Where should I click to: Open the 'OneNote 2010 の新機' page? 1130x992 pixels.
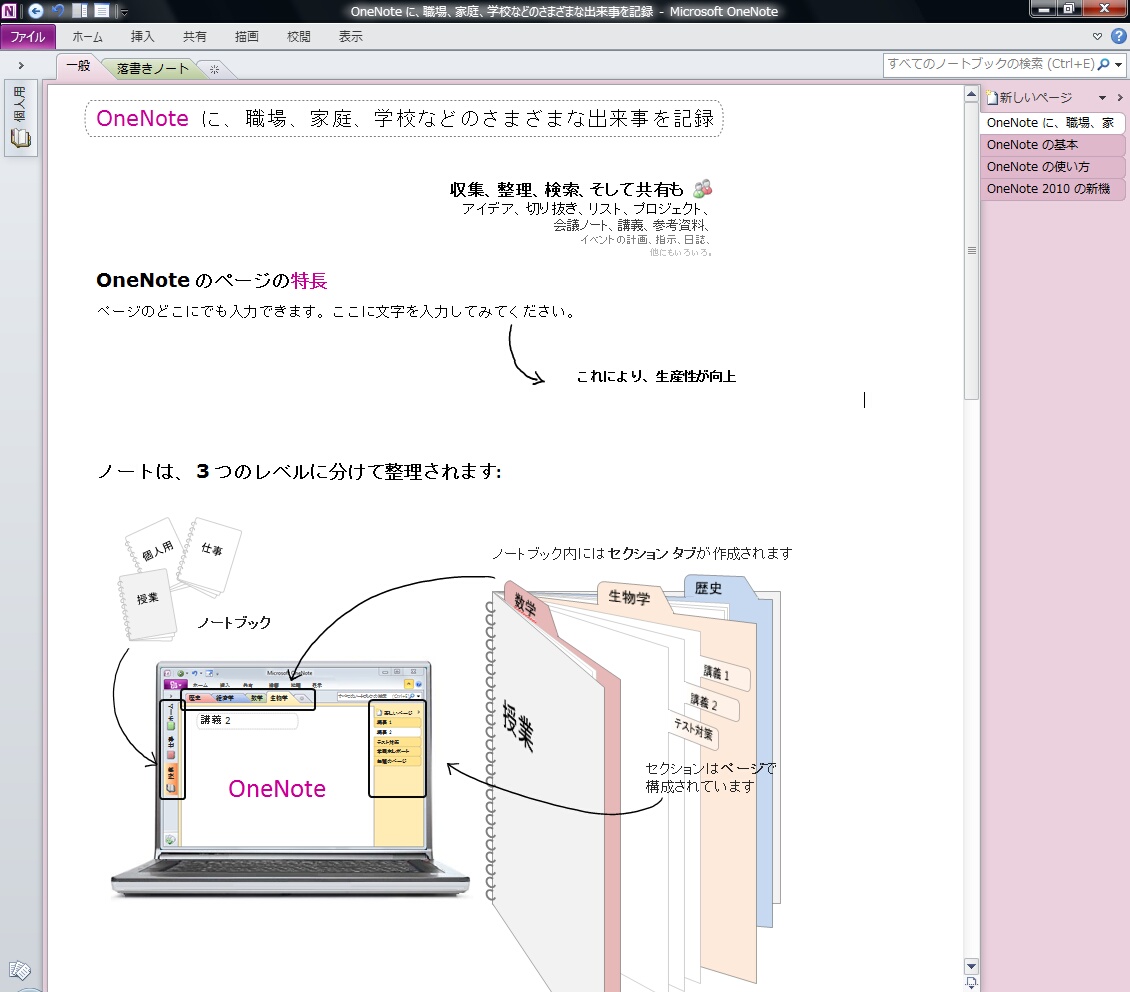(x=1051, y=189)
